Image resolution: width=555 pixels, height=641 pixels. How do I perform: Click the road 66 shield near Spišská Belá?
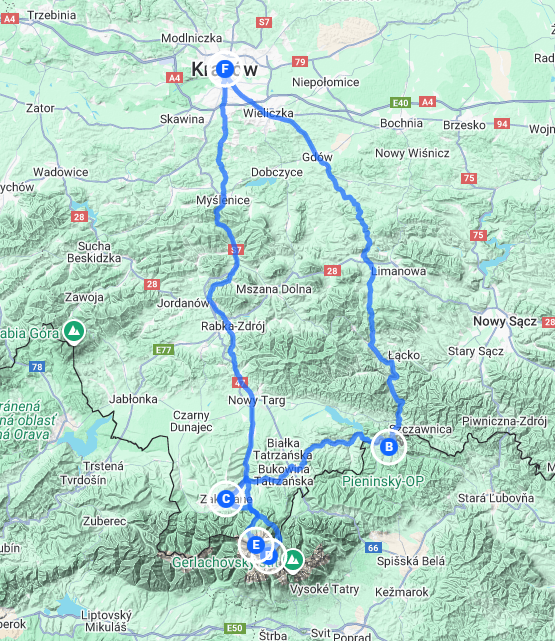coord(373,547)
